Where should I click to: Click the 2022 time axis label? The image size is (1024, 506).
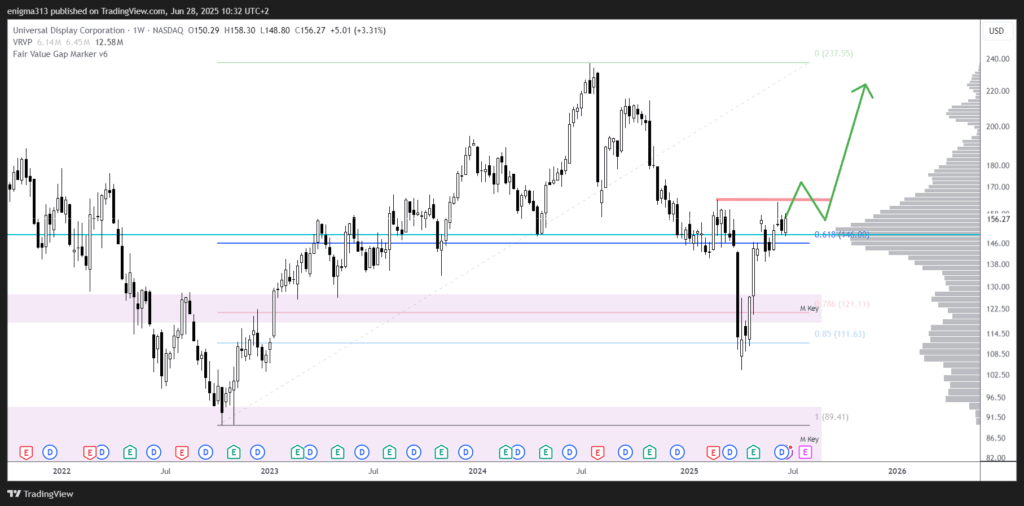(x=61, y=470)
